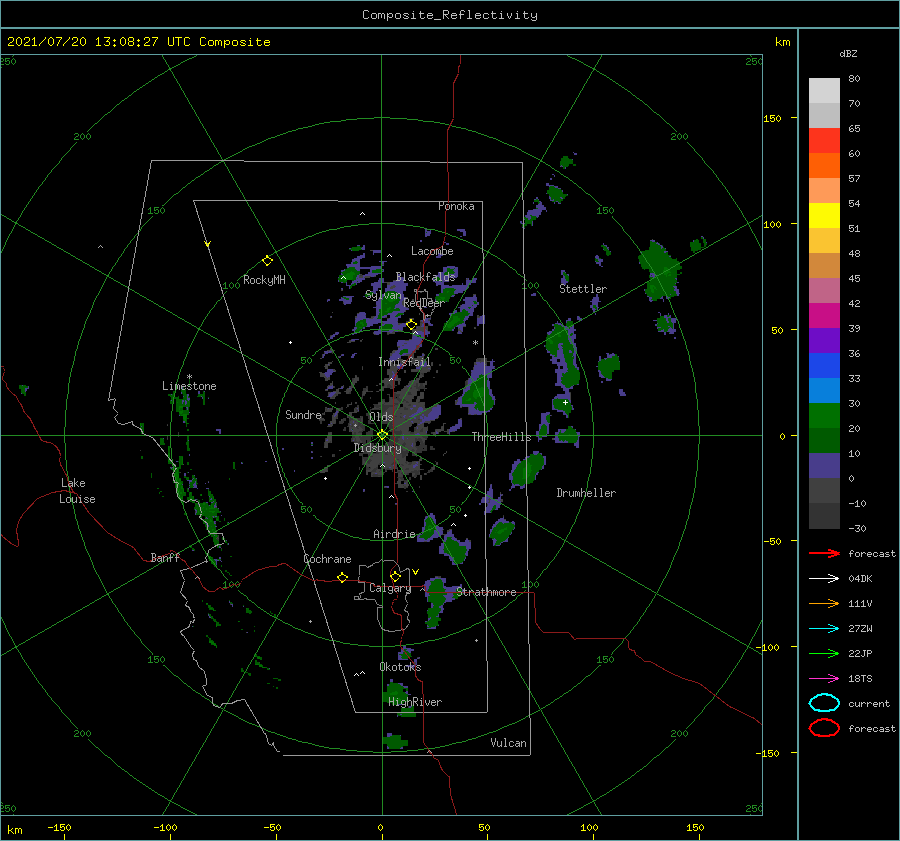Click the RockyMH label text
This screenshot has height=841, width=900.
coord(264,280)
